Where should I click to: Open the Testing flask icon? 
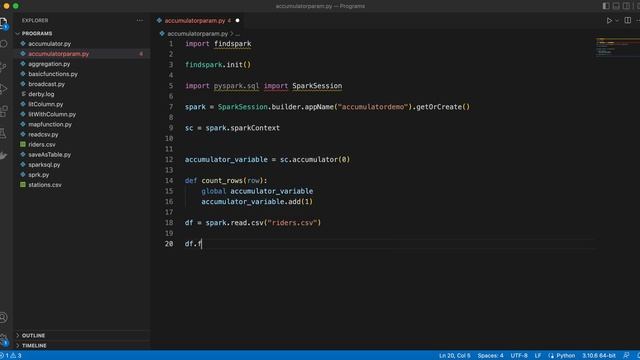tap(4, 133)
